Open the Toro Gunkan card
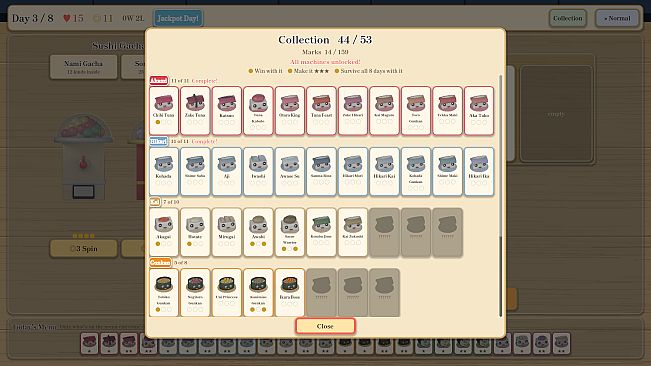651x366 pixels. point(416,111)
